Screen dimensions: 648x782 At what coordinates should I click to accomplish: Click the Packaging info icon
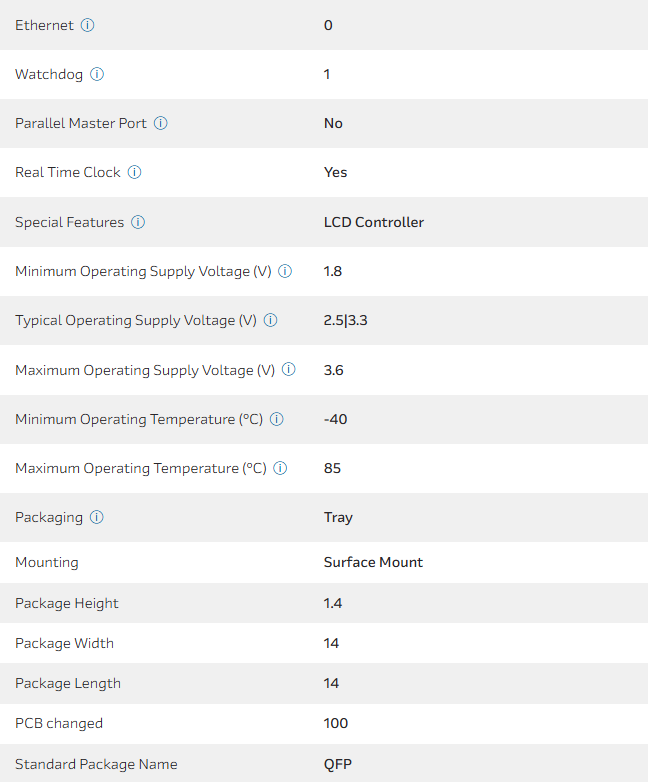point(97,517)
